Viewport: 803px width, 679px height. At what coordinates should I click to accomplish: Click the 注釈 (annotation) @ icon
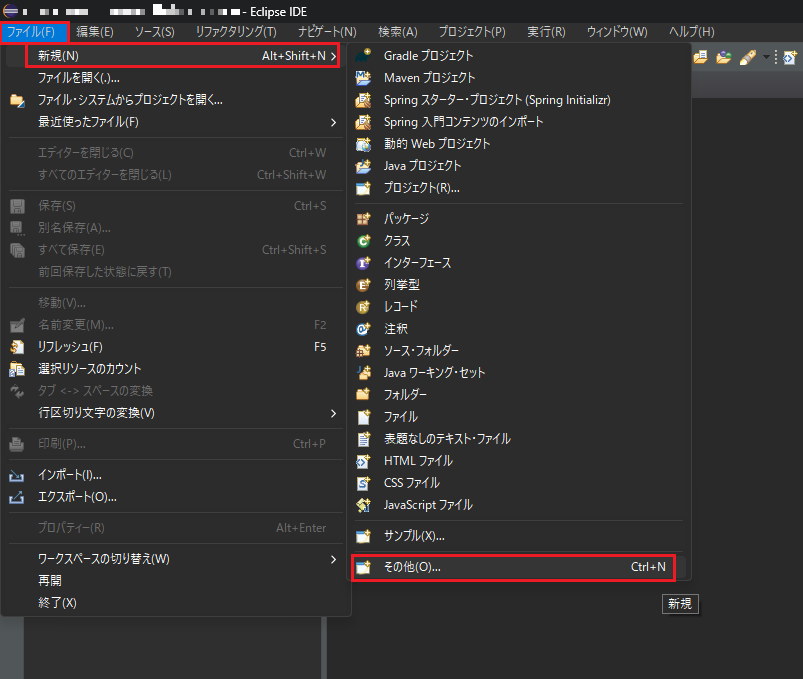click(363, 329)
